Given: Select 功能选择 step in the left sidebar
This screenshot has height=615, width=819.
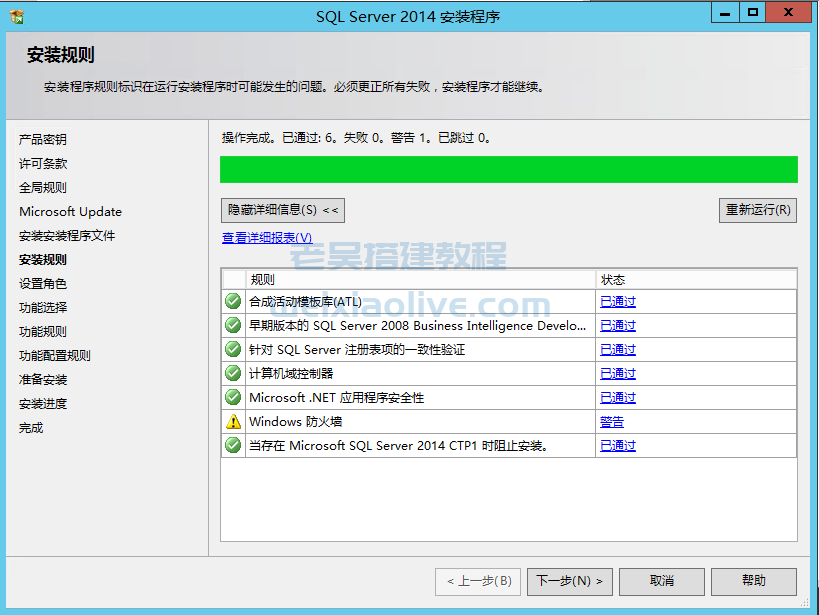Looking at the screenshot, I should click(x=43, y=308).
